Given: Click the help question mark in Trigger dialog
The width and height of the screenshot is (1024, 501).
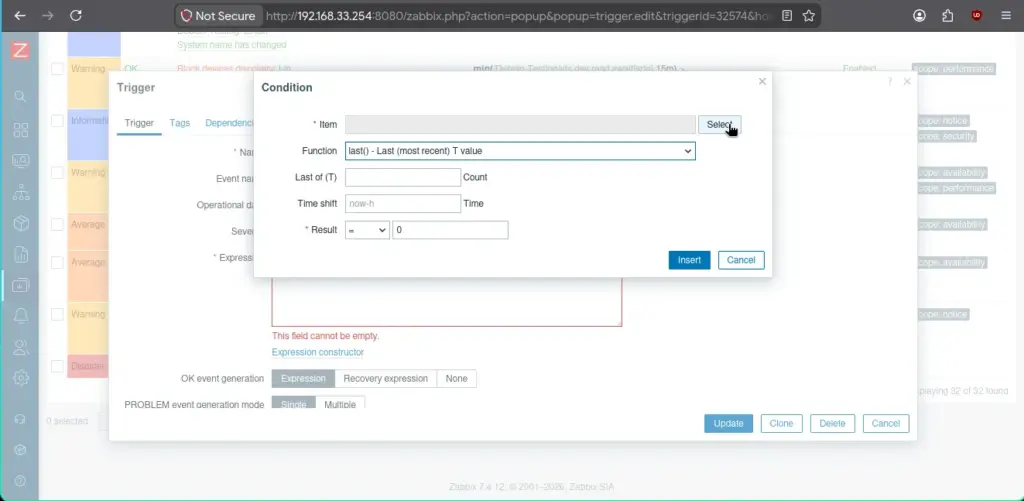Looking at the screenshot, I should pyautogui.click(x=889, y=82).
